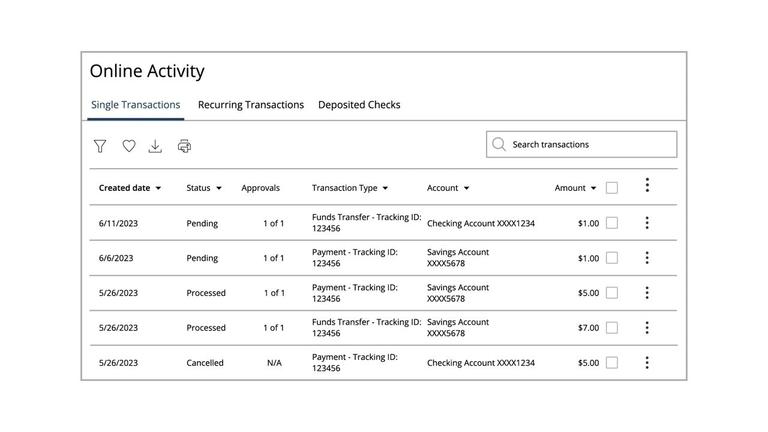Select the Single Transactions tab
This screenshot has width=768, height=432.
[136, 105]
